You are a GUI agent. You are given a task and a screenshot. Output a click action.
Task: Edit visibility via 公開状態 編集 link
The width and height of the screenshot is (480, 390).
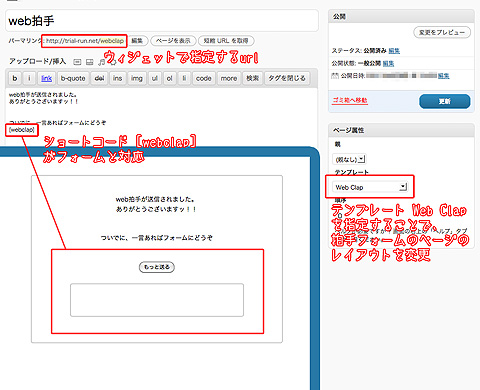(388, 63)
